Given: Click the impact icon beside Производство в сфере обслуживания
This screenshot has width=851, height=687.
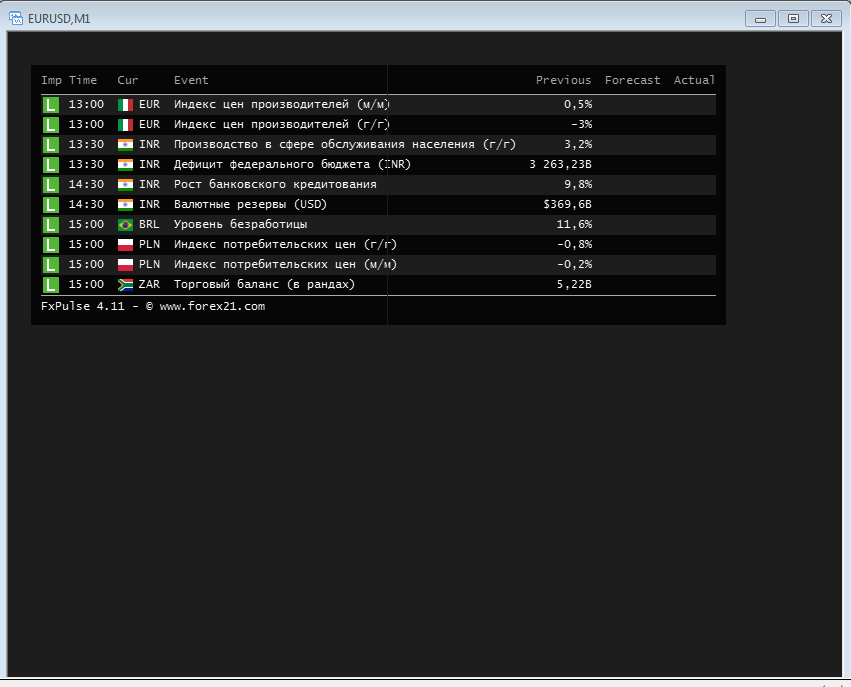Looking at the screenshot, I should [x=50, y=145].
